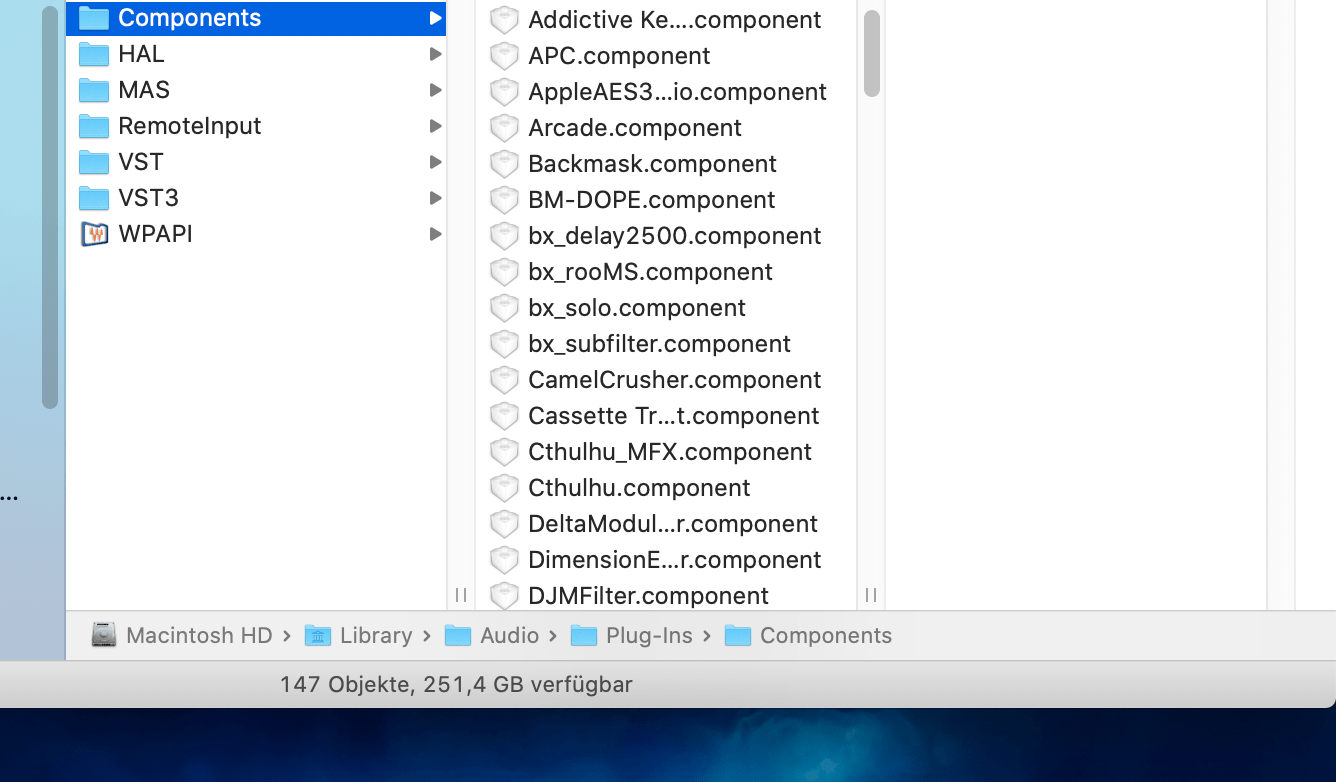Click the CamelCrusher.component shield icon
The height and width of the screenshot is (782, 1336).
[x=504, y=380]
